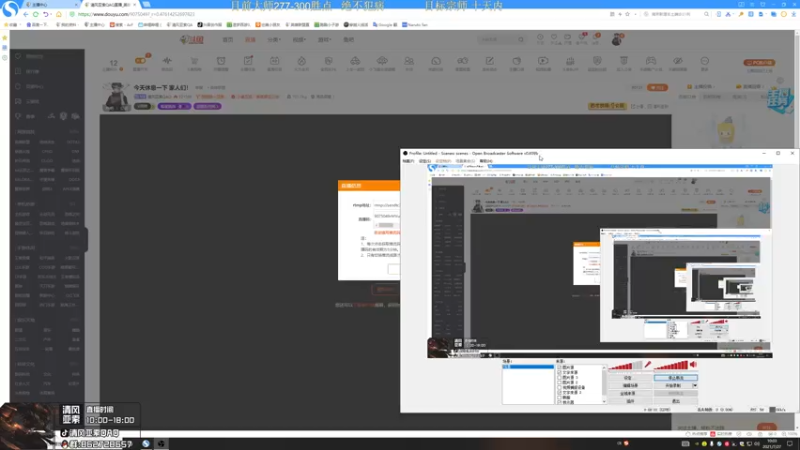Viewport: 800px width, 450px height.
Task: Open Sogou browser icon on the taskbar
Action: (x=146, y=443)
